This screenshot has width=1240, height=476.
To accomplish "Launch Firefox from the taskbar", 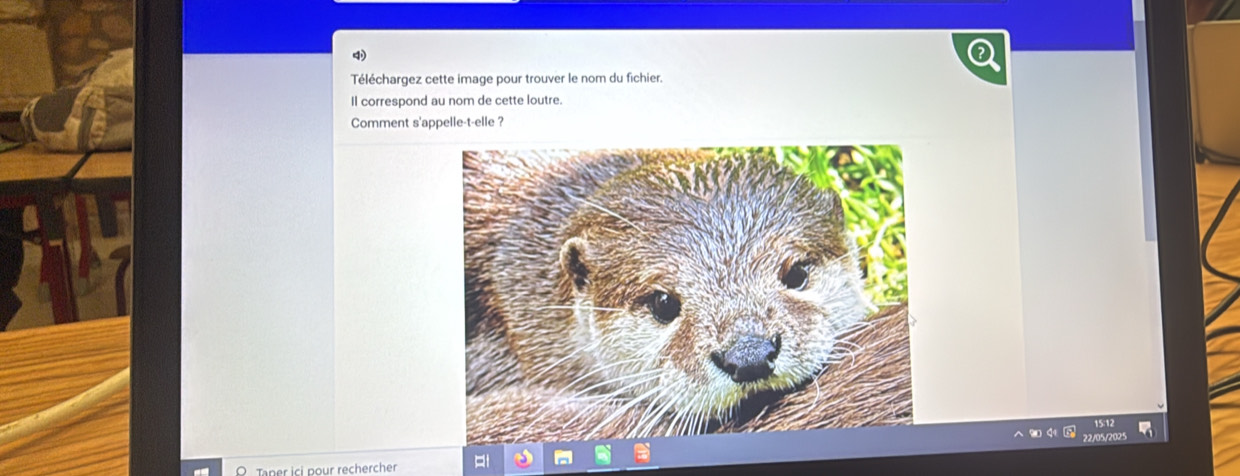I will pos(523,459).
